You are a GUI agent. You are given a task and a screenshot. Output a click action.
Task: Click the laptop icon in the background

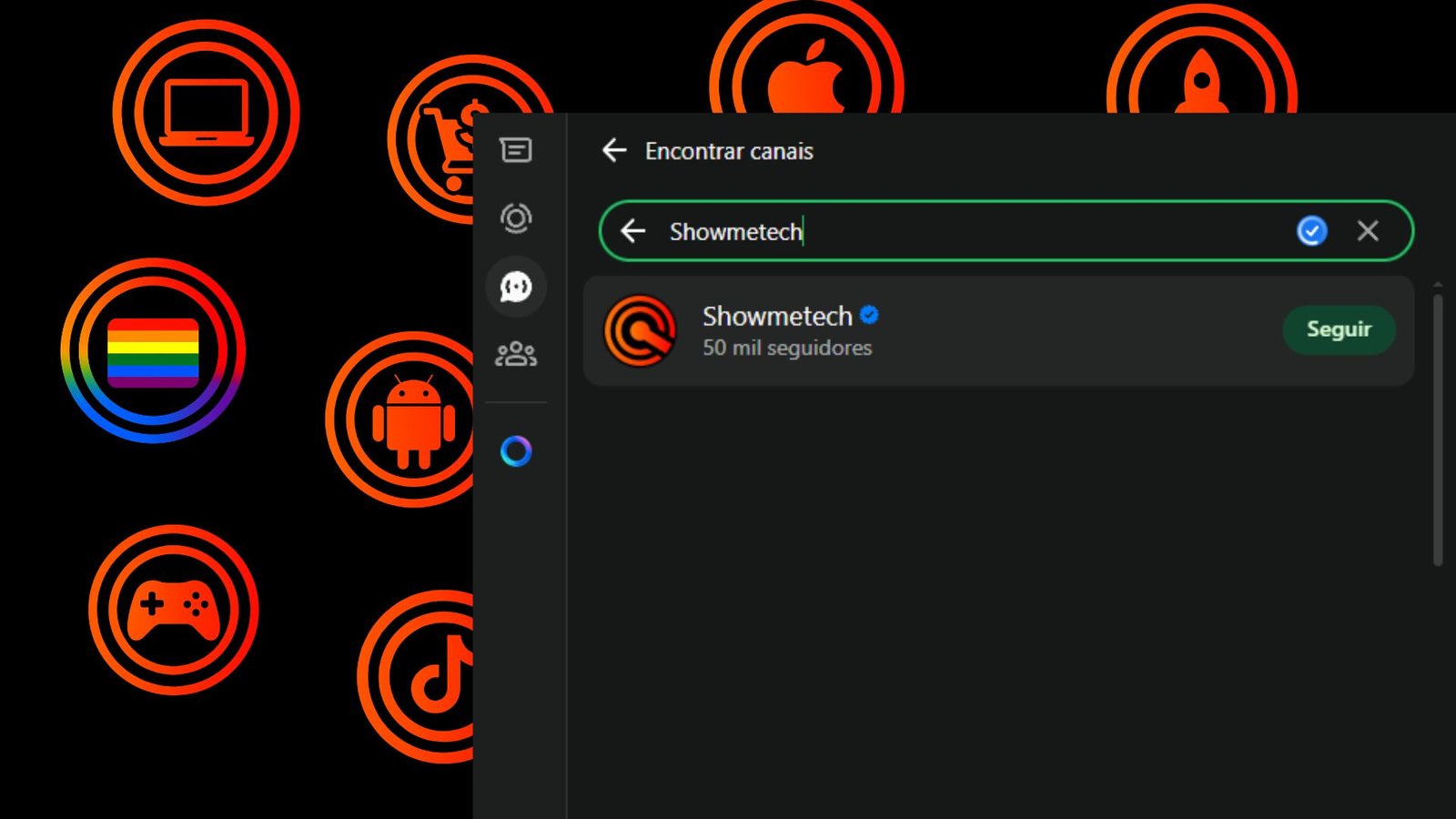coord(207,113)
